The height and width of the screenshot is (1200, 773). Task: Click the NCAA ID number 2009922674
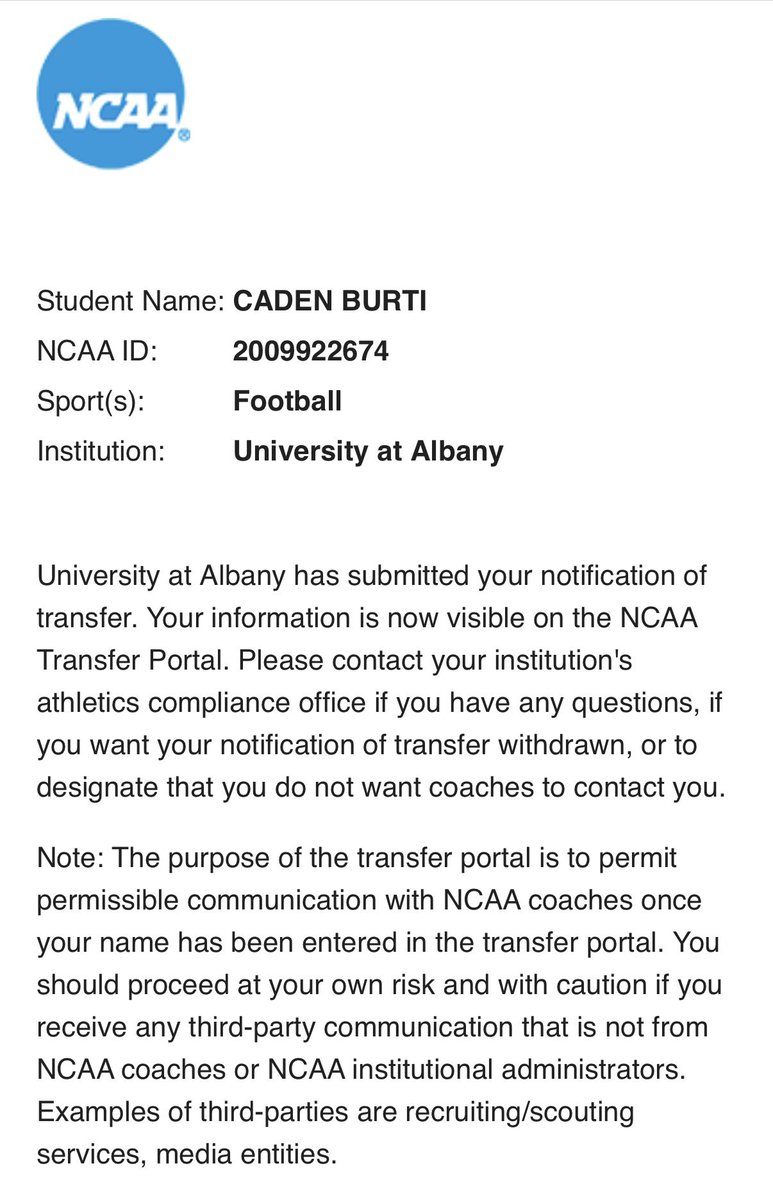pos(311,351)
